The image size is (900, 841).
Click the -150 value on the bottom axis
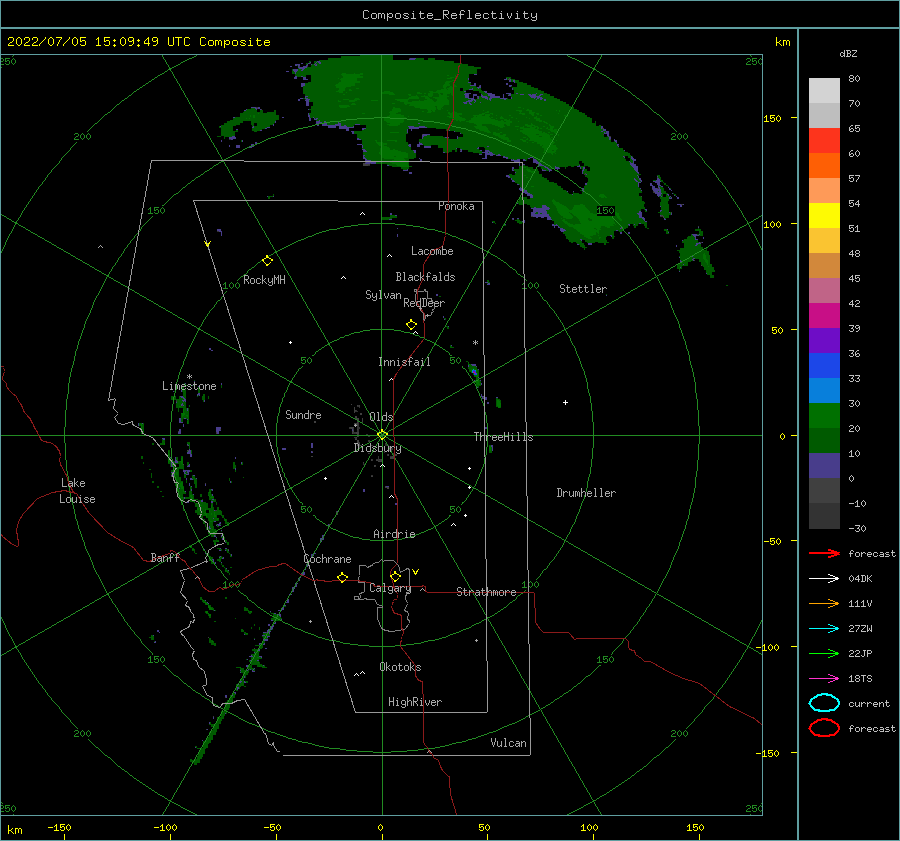pyautogui.click(x=59, y=827)
